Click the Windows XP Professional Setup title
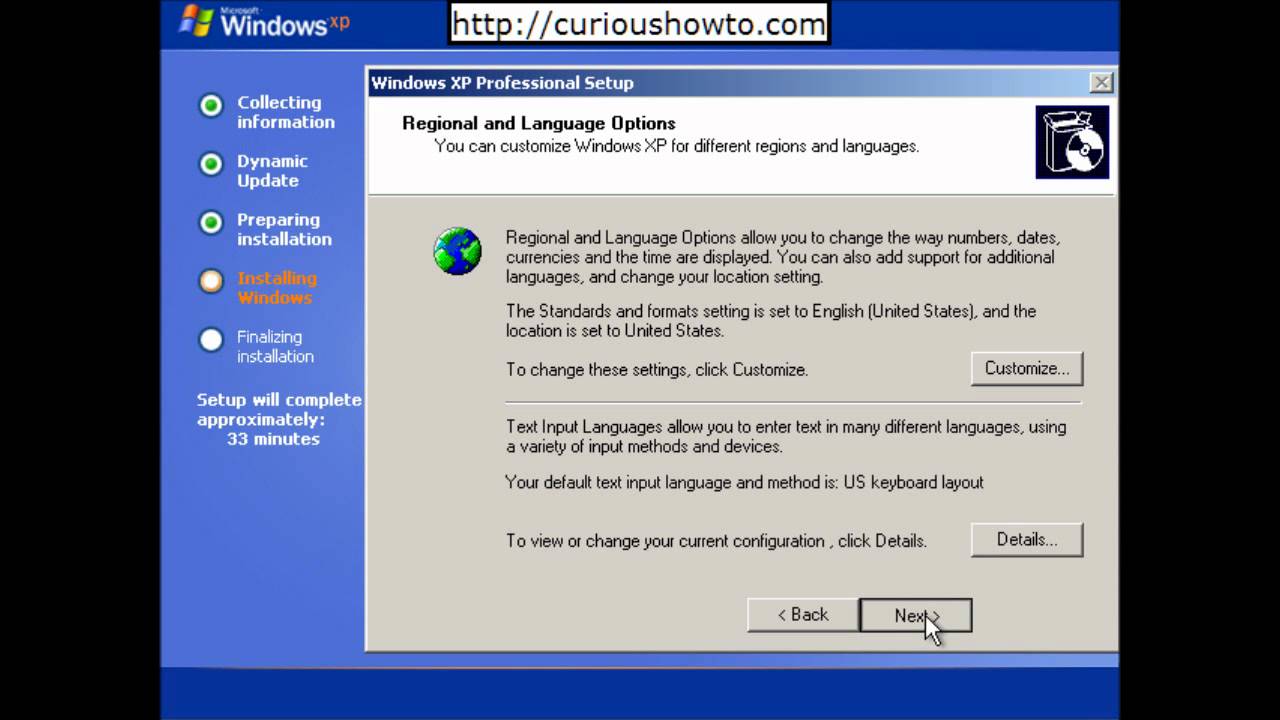1280x720 pixels. pos(502,82)
